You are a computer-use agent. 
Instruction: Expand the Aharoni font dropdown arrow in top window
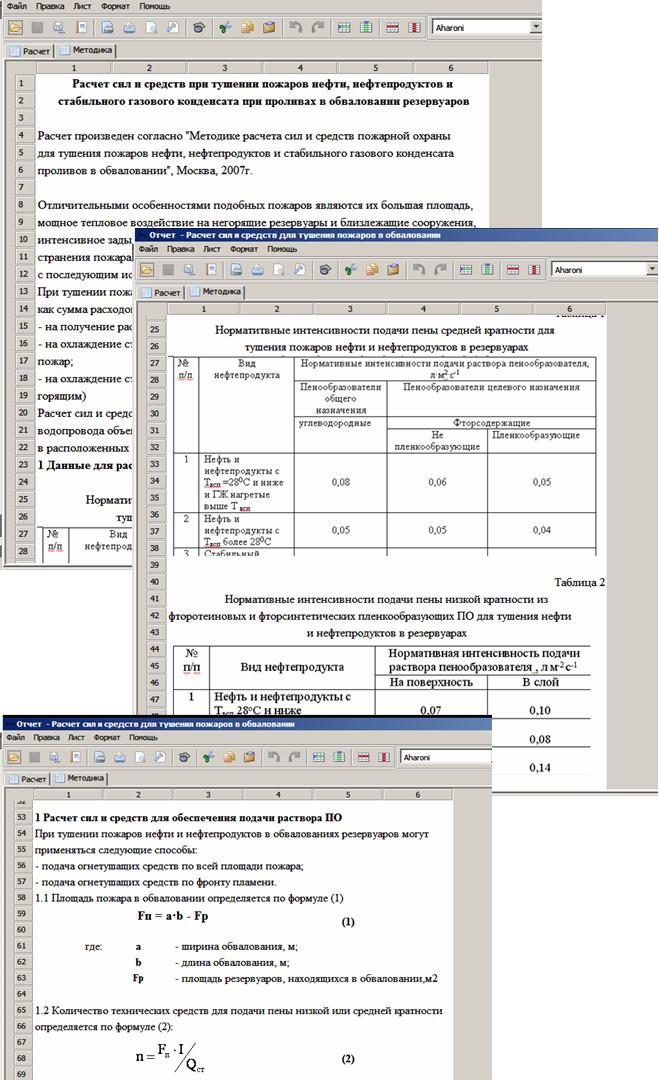pyautogui.click(x=536, y=27)
